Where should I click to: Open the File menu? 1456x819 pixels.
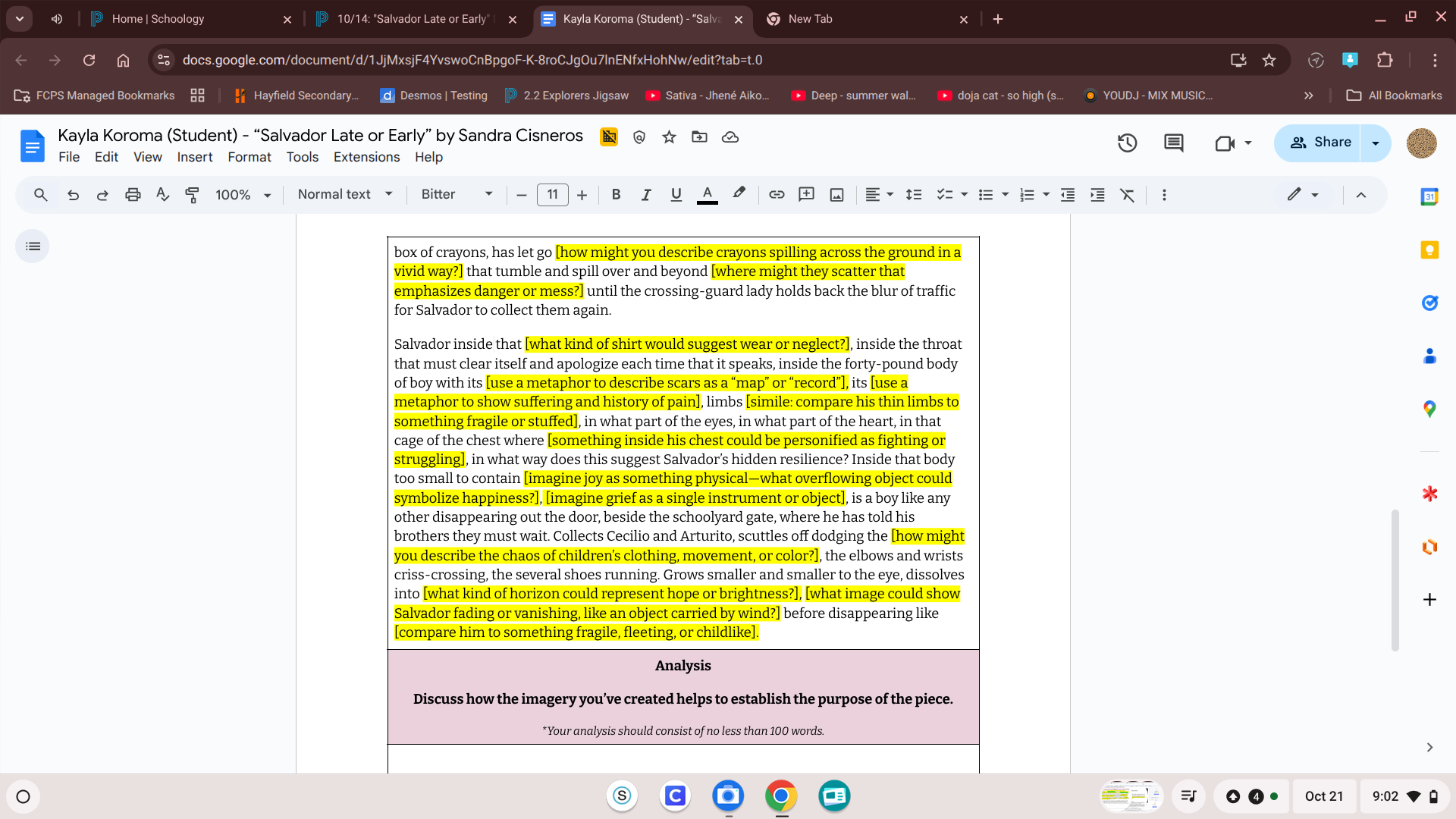(69, 157)
